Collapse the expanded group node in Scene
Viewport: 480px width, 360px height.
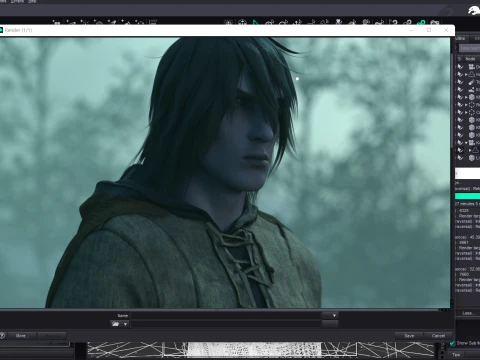point(466,143)
